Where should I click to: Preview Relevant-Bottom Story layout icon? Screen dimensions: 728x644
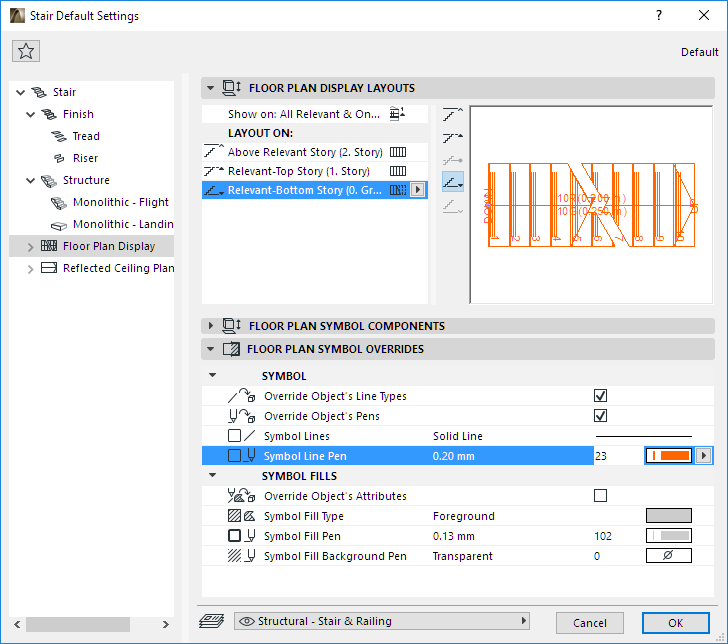(x=453, y=182)
